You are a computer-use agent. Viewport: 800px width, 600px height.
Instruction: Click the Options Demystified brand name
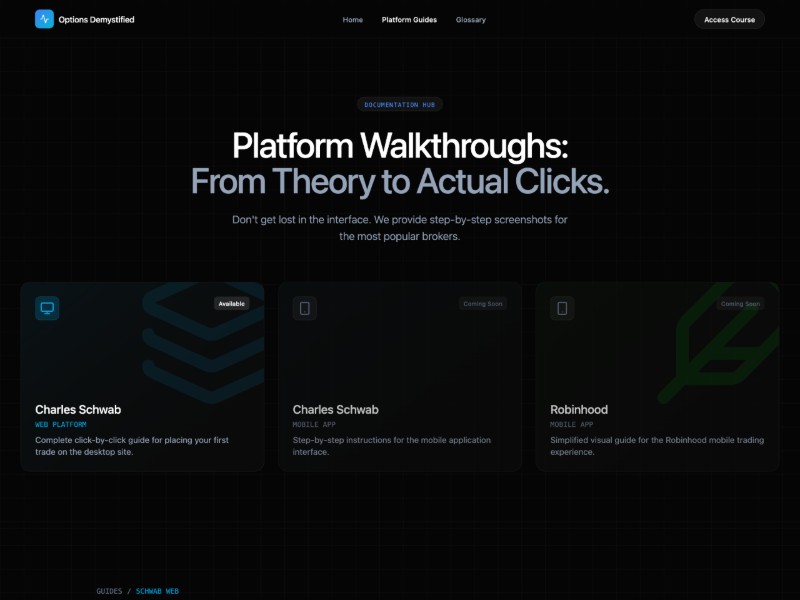tap(96, 20)
